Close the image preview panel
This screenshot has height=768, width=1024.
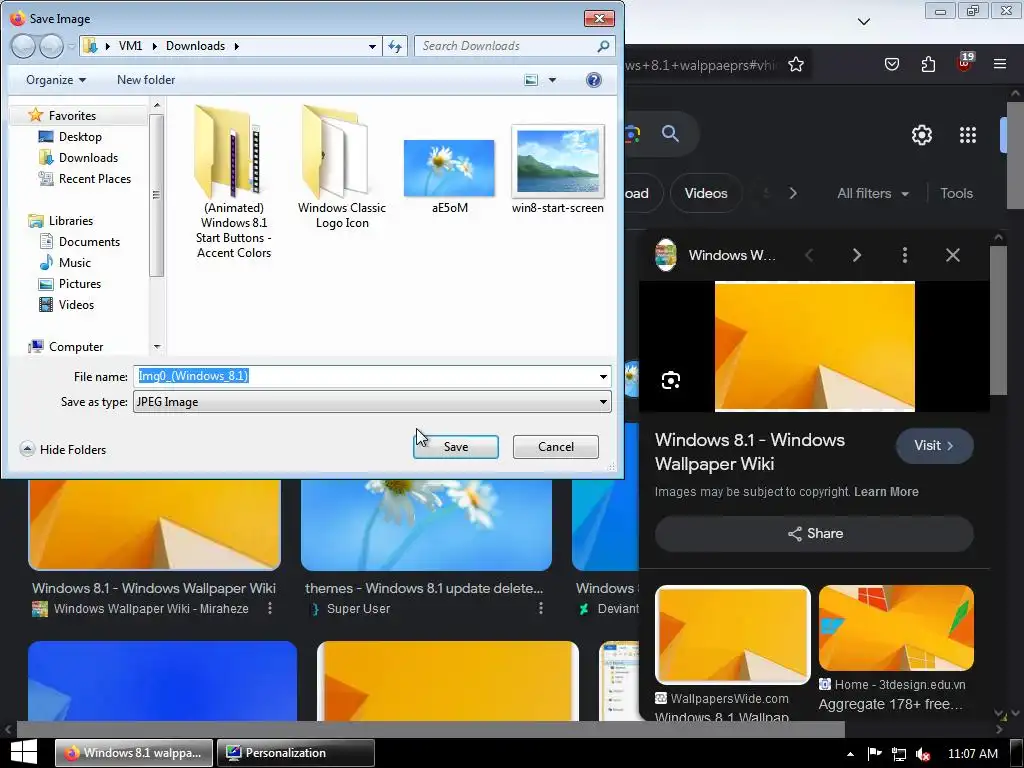coord(953,255)
